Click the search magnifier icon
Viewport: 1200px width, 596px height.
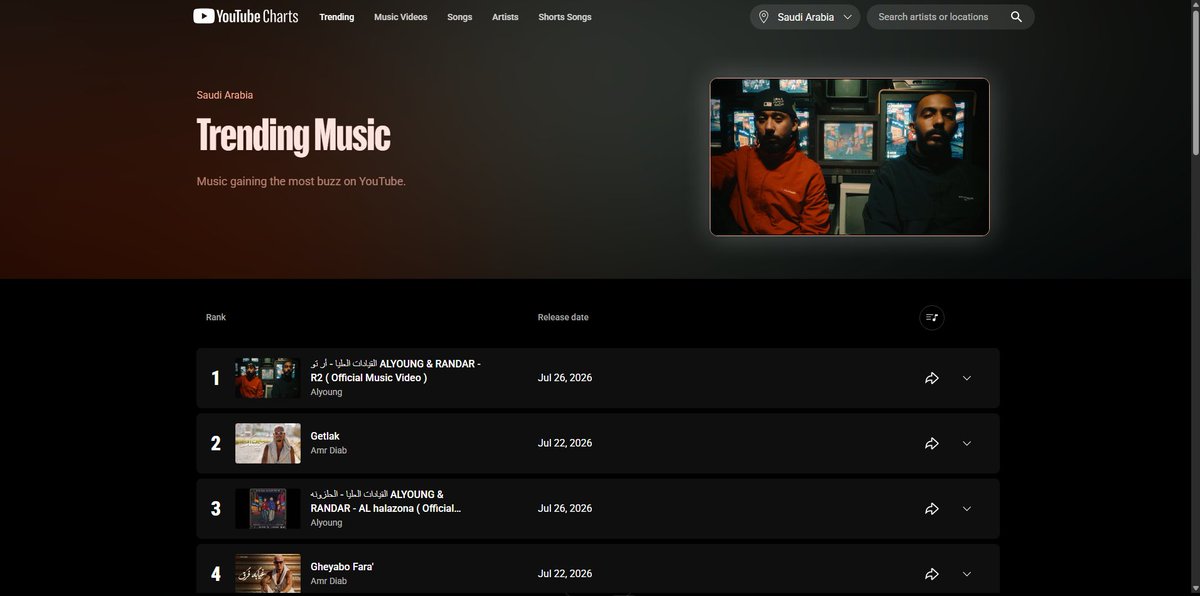click(1016, 17)
